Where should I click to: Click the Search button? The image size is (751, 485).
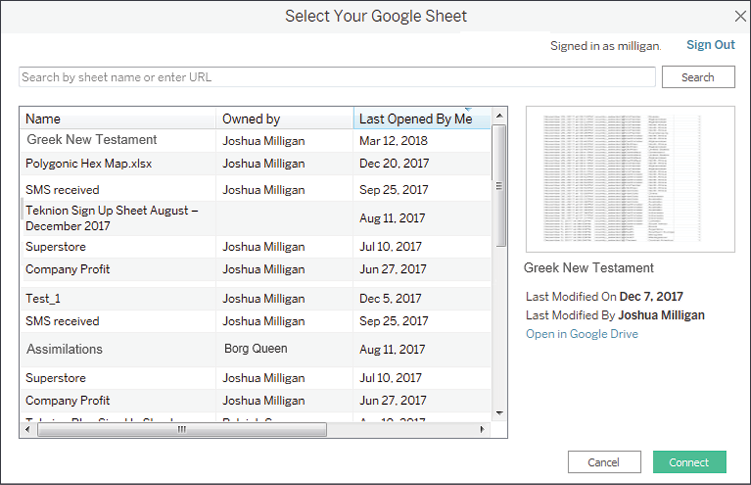point(698,77)
